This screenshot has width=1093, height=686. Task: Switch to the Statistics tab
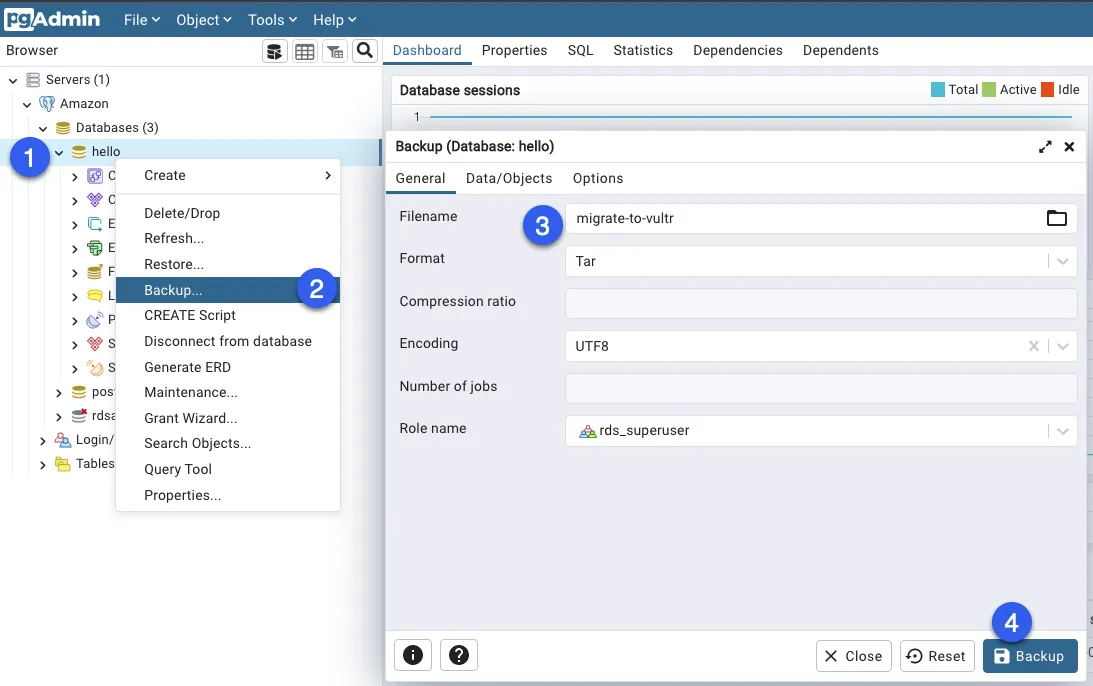click(x=643, y=50)
